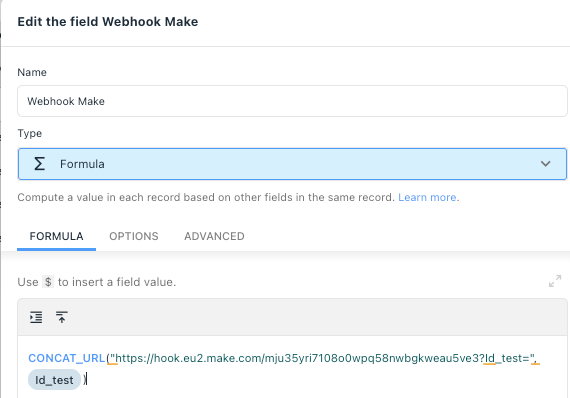The height and width of the screenshot is (398, 570).
Task: Click the collapse-to-top arrow icon in formula toolbar
Action: (62, 317)
